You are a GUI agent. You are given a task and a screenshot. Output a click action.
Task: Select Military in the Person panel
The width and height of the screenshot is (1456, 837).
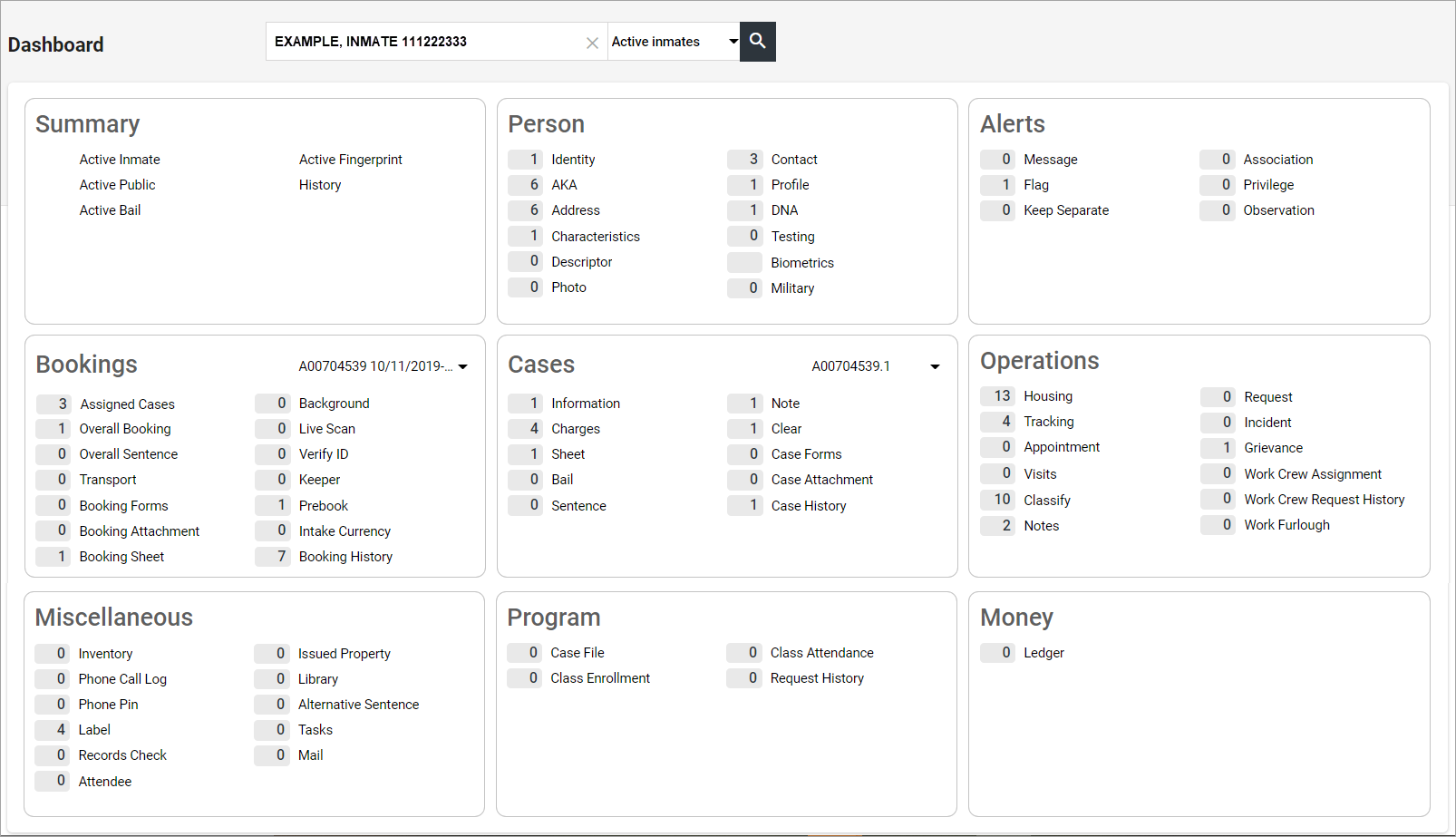point(792,288)
